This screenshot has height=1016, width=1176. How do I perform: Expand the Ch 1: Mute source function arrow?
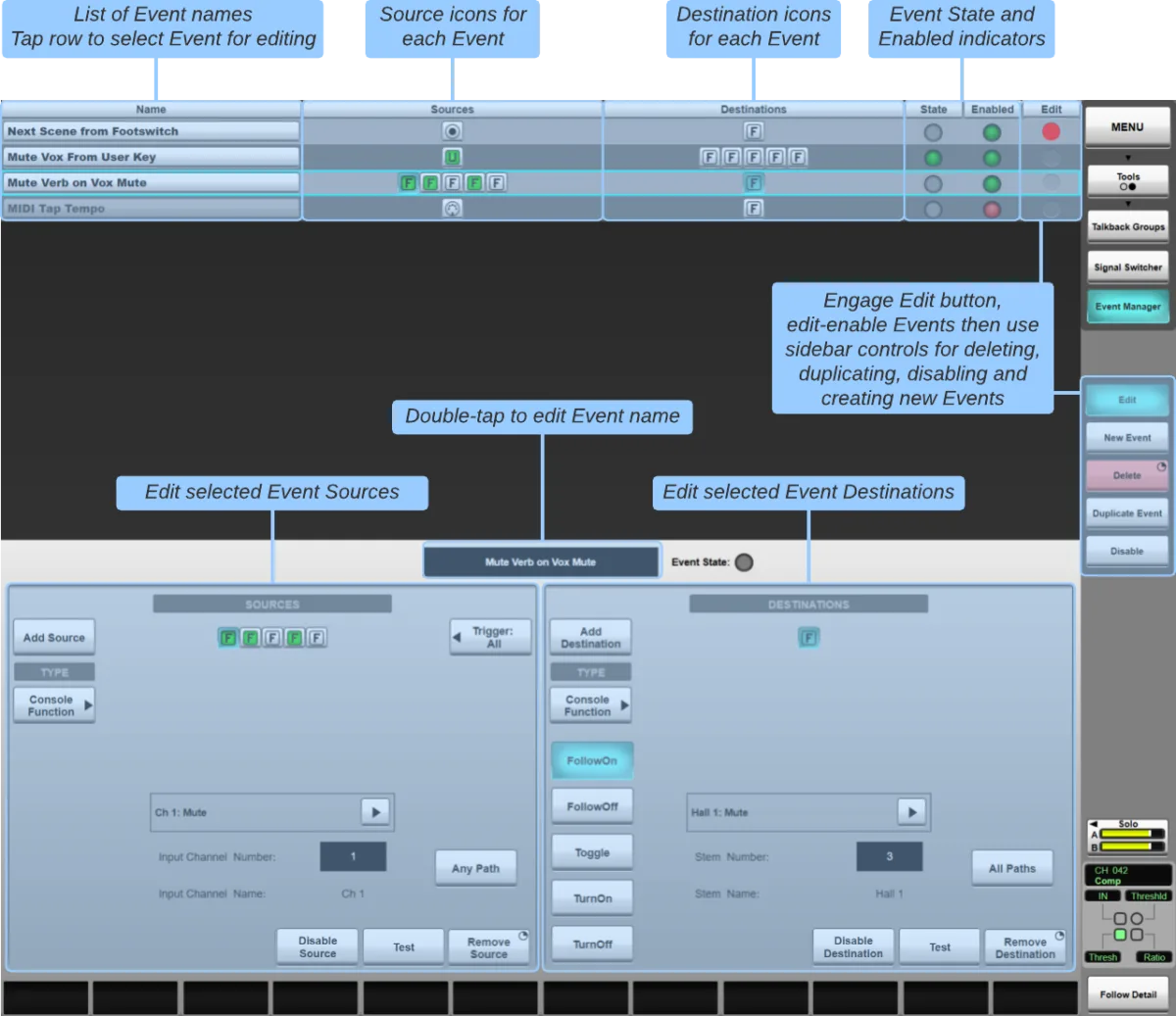tap(376, 811)
